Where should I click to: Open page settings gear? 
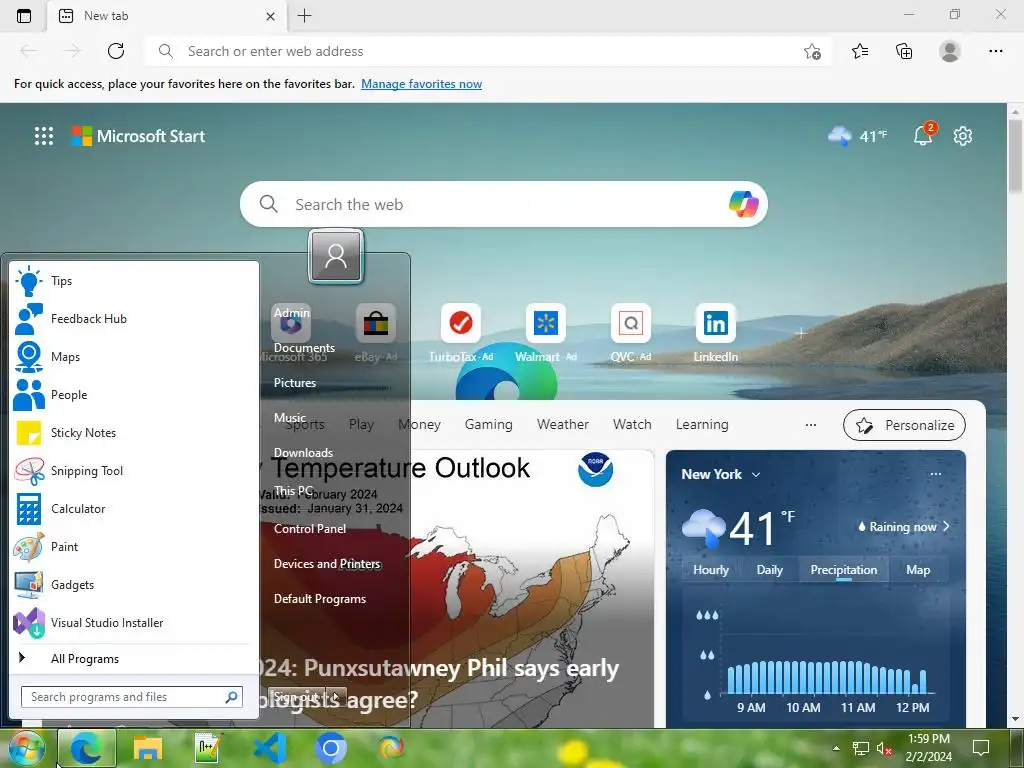coord(963,136)
